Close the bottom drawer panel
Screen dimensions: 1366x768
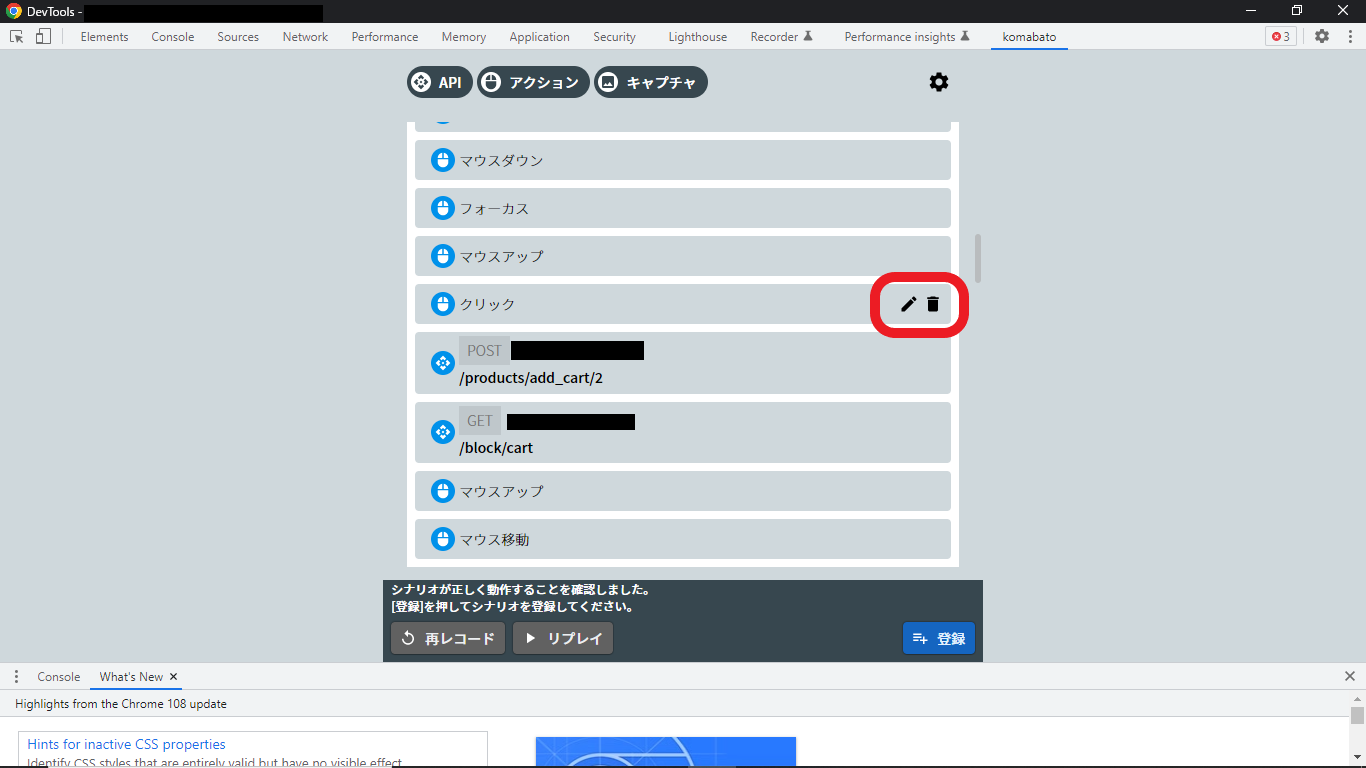(1350, 677)
